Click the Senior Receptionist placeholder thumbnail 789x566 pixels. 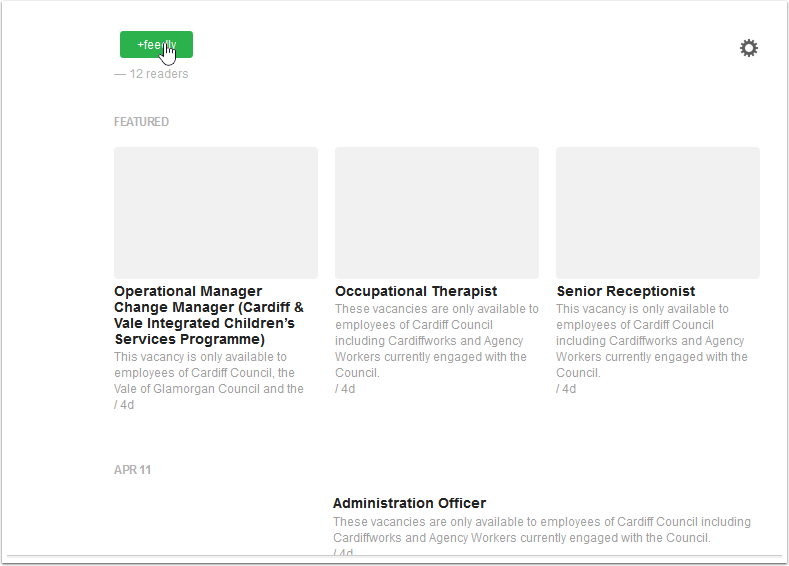[657, 213]
